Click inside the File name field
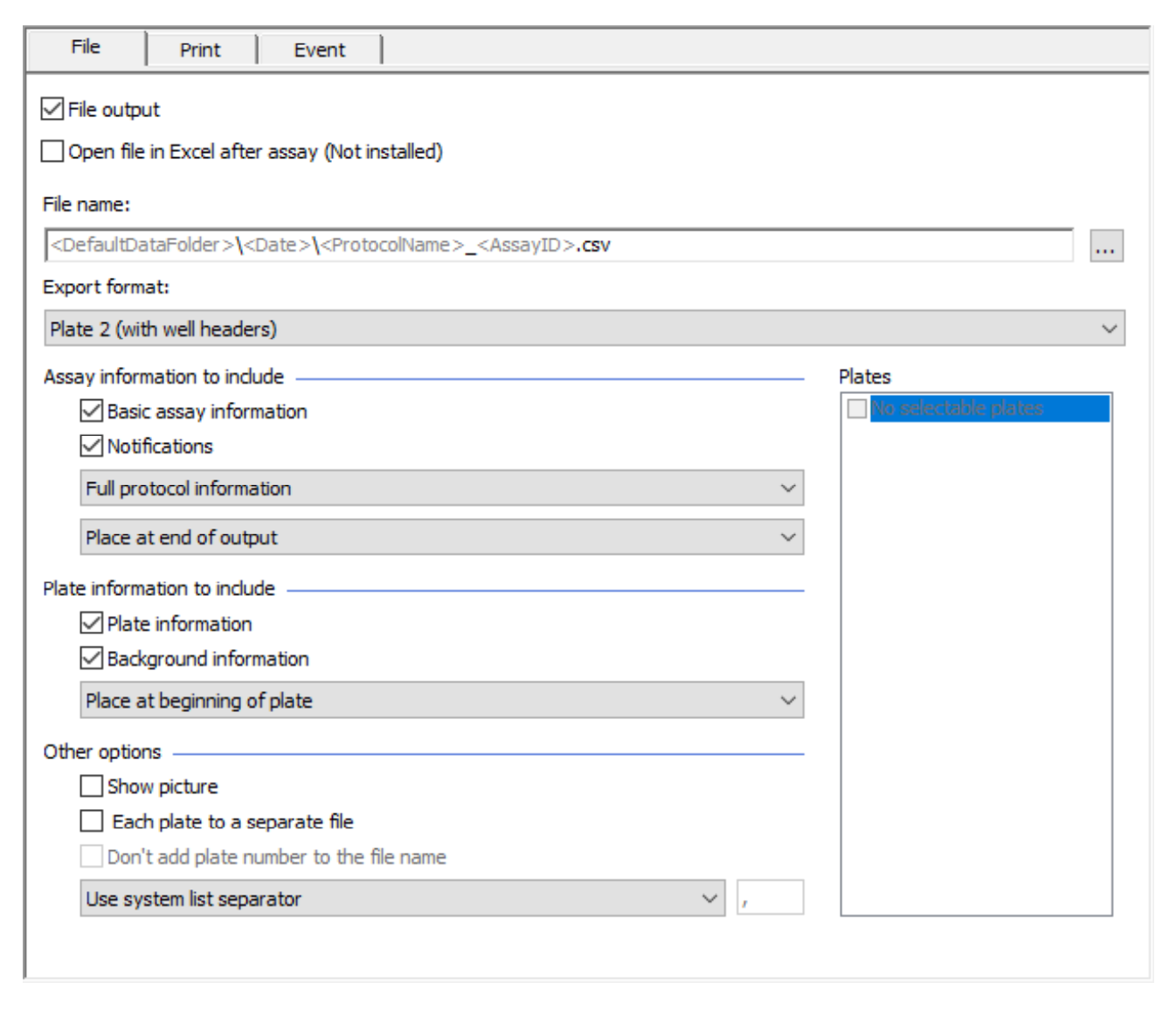1176x1010 pixels. 524,247
